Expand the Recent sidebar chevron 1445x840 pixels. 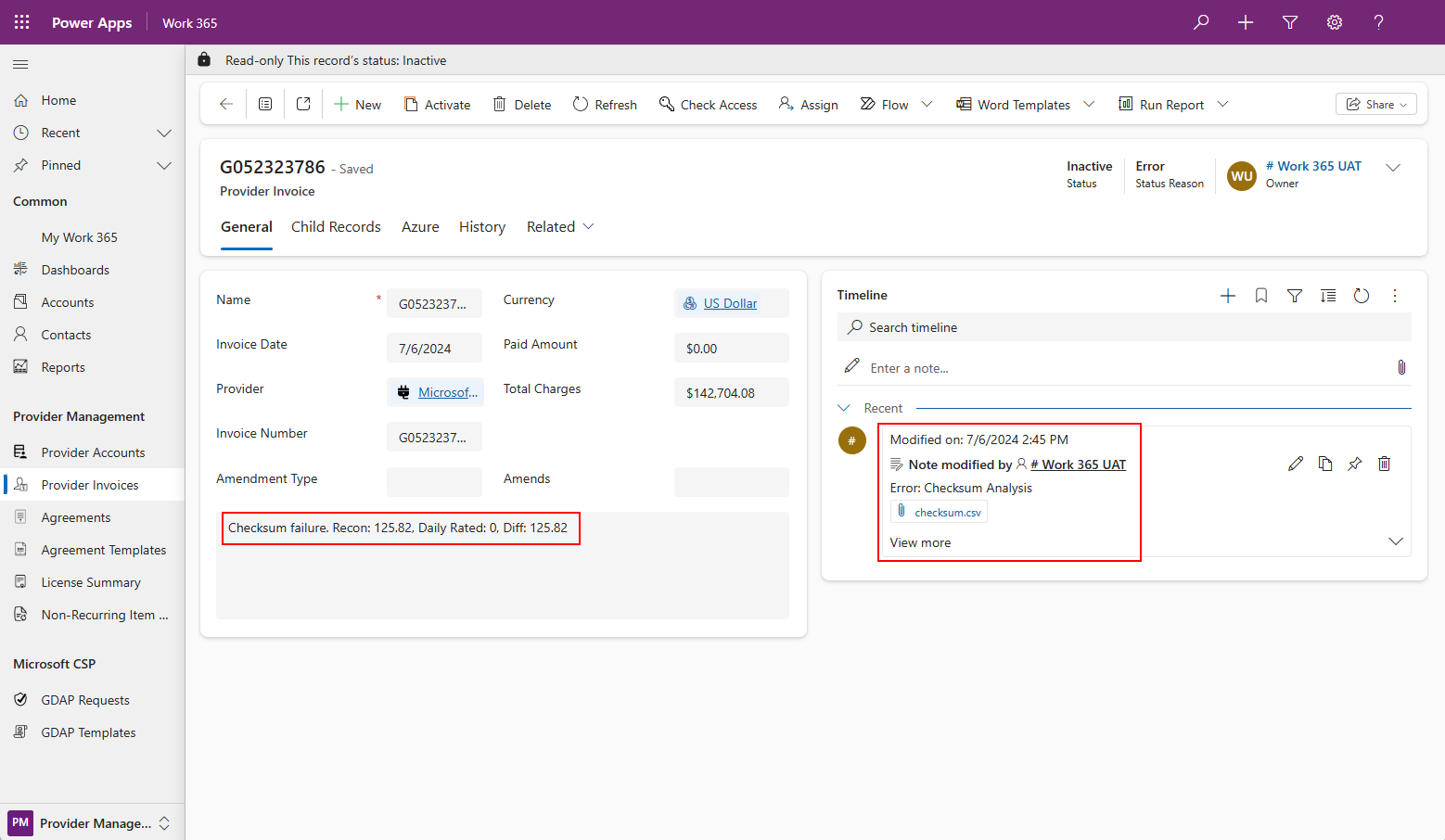click(x=164, y=134)
